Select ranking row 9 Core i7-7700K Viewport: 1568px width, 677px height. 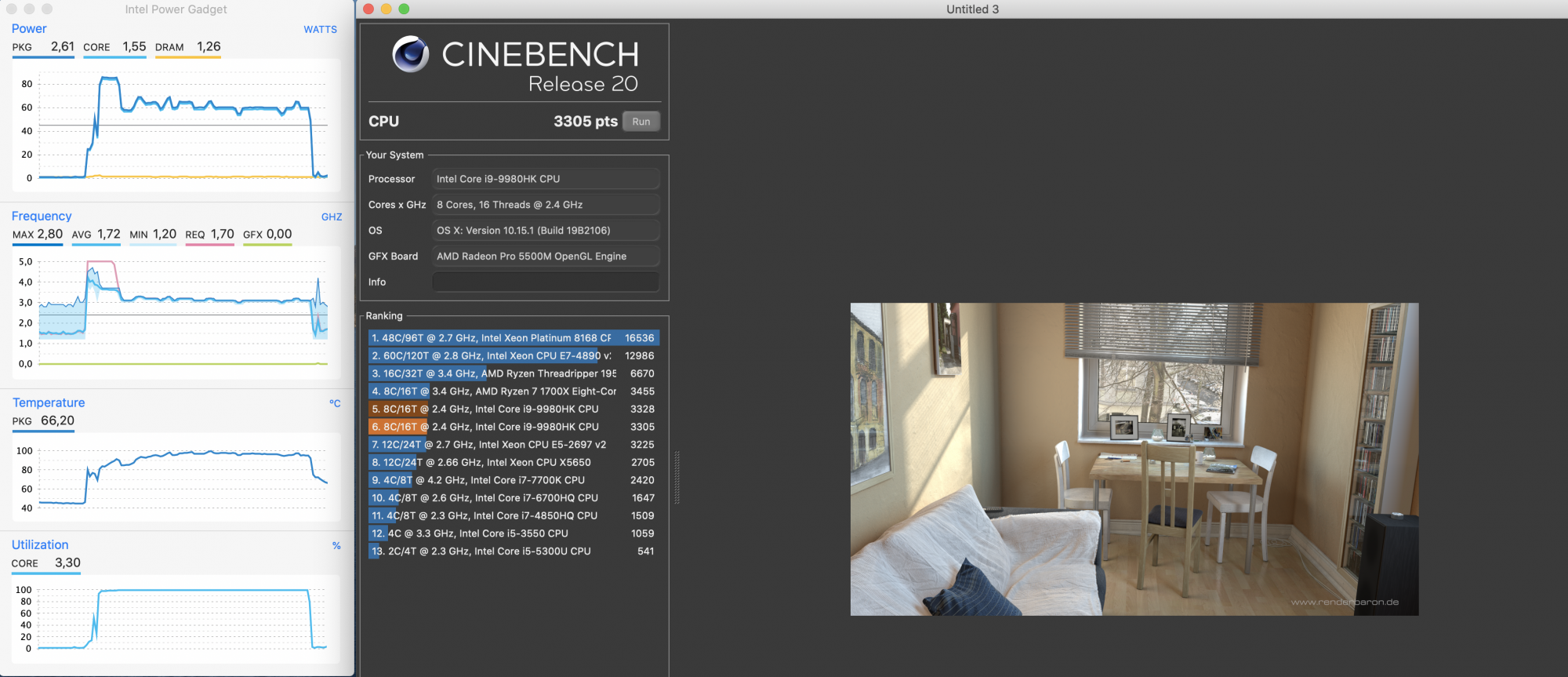[514, 480]
